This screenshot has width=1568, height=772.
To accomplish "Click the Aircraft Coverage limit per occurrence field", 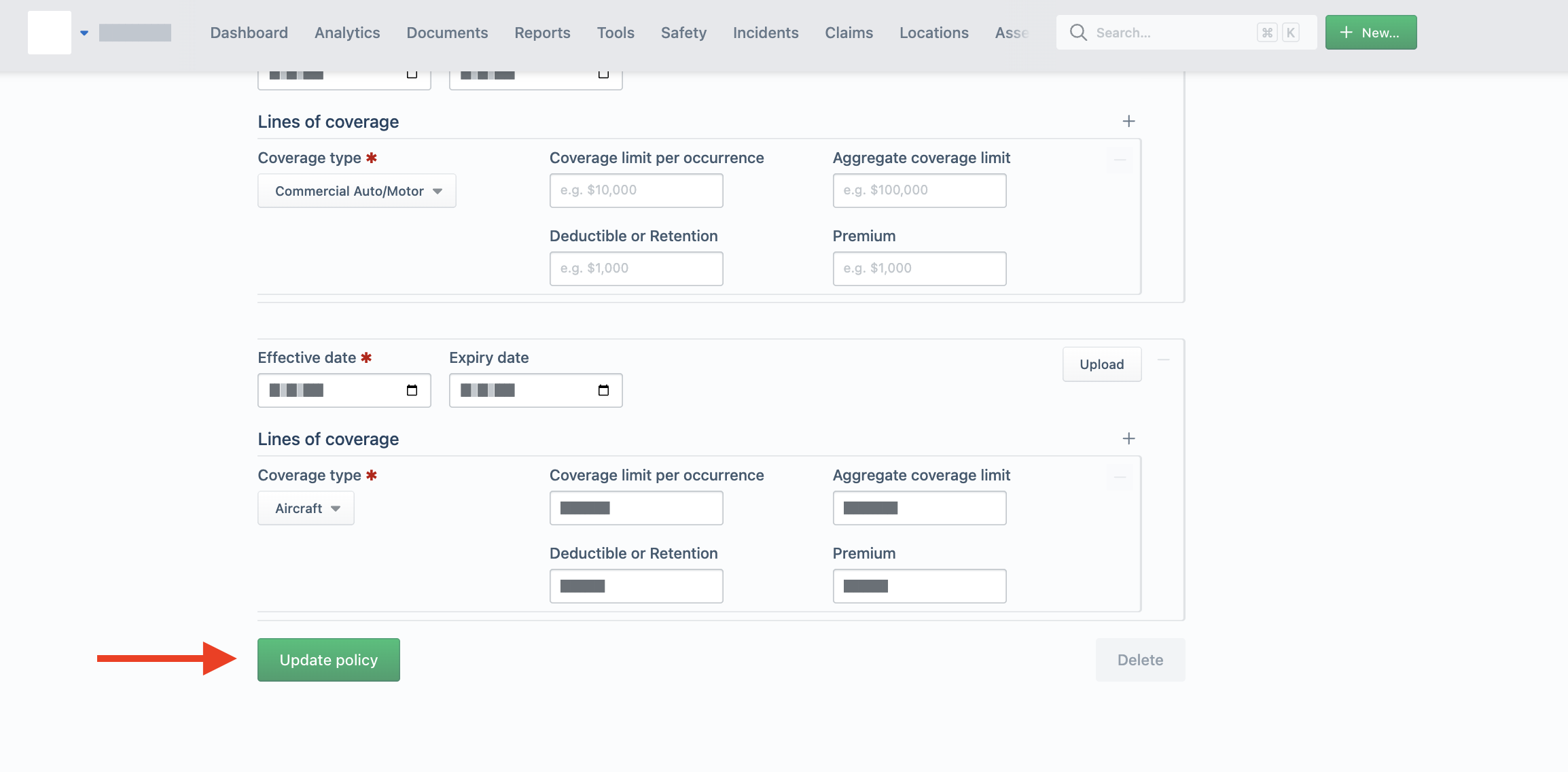I will click(x=636, y=508).
